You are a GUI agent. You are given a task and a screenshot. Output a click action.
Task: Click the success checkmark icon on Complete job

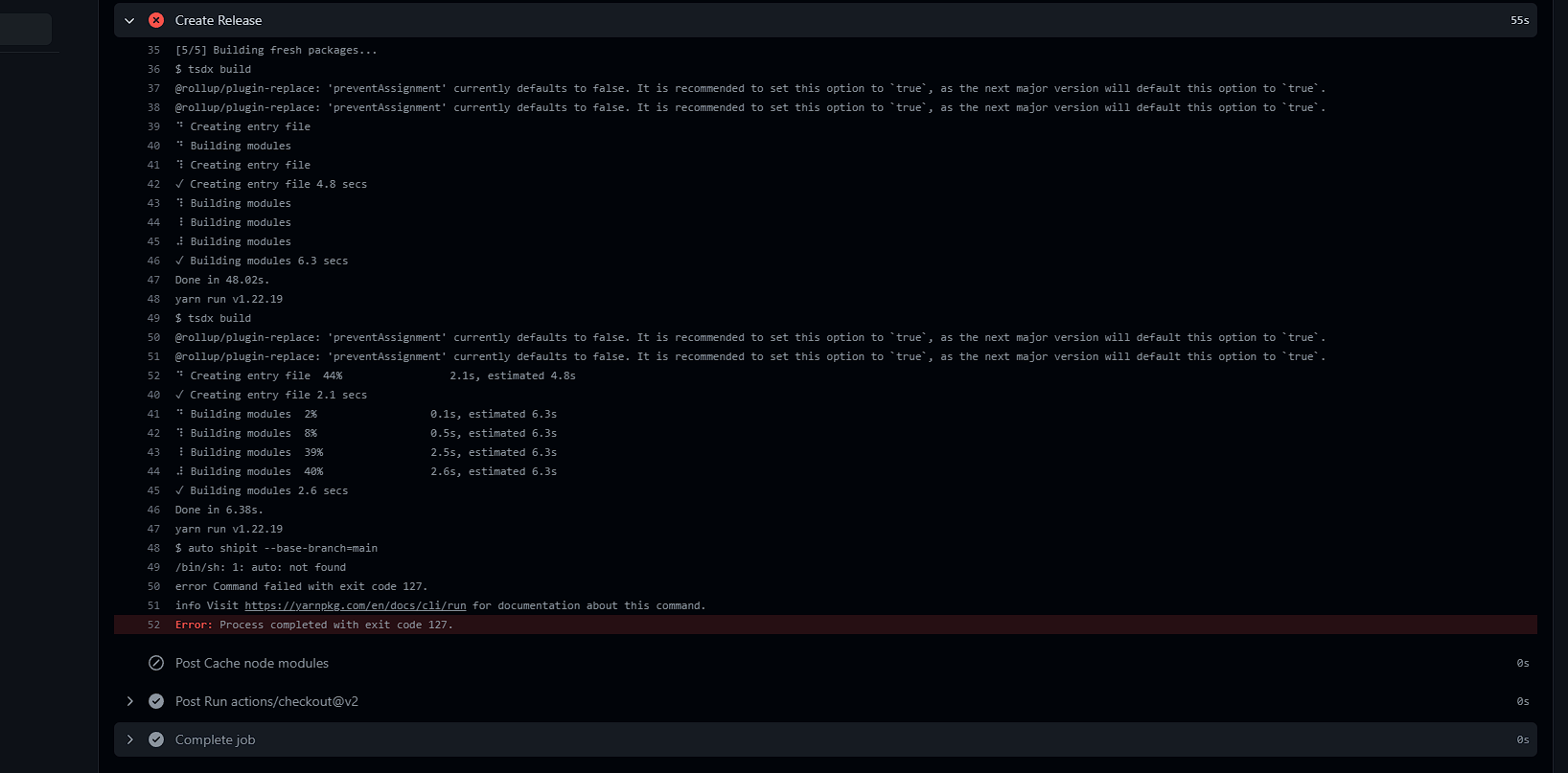tap(156, 739)
